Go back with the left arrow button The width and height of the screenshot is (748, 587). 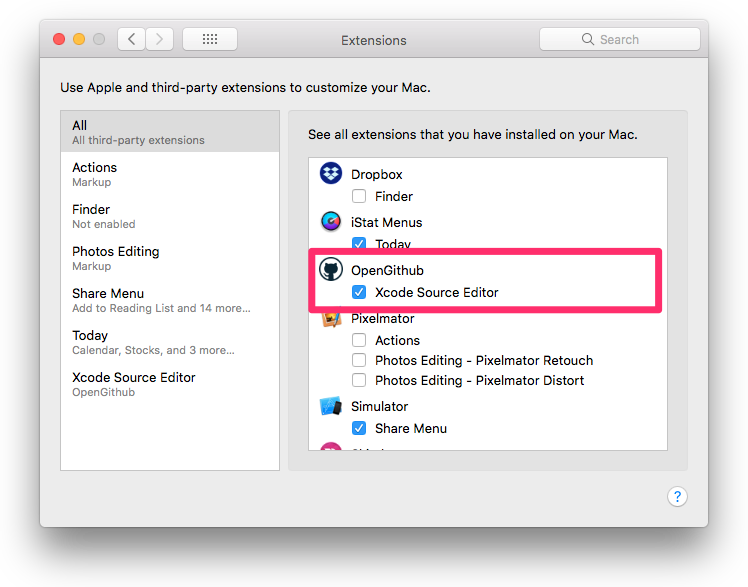pyautogui.click(x=132, y=39)
